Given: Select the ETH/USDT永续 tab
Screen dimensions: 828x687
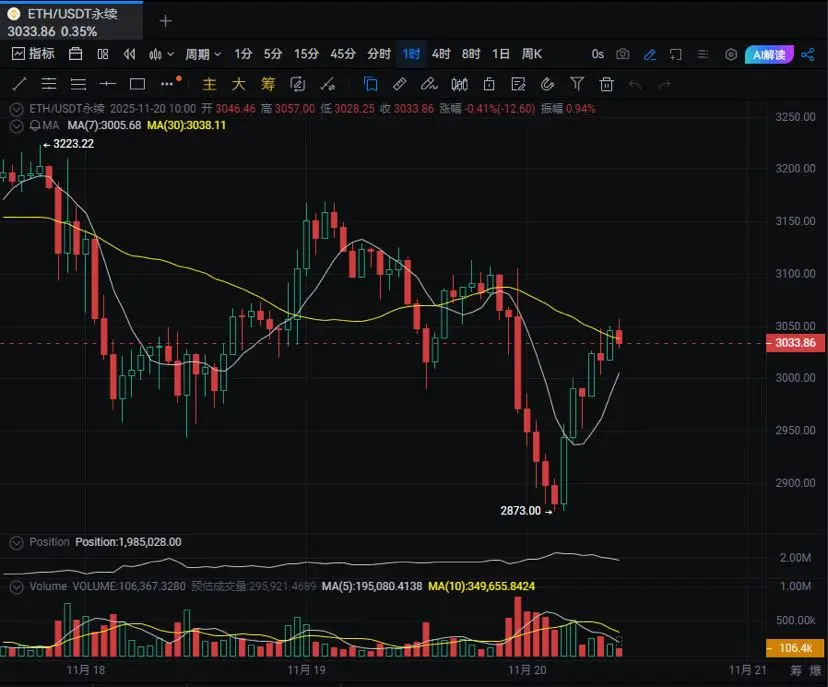Looking at the screenshot, I should (x=71, y=21).
